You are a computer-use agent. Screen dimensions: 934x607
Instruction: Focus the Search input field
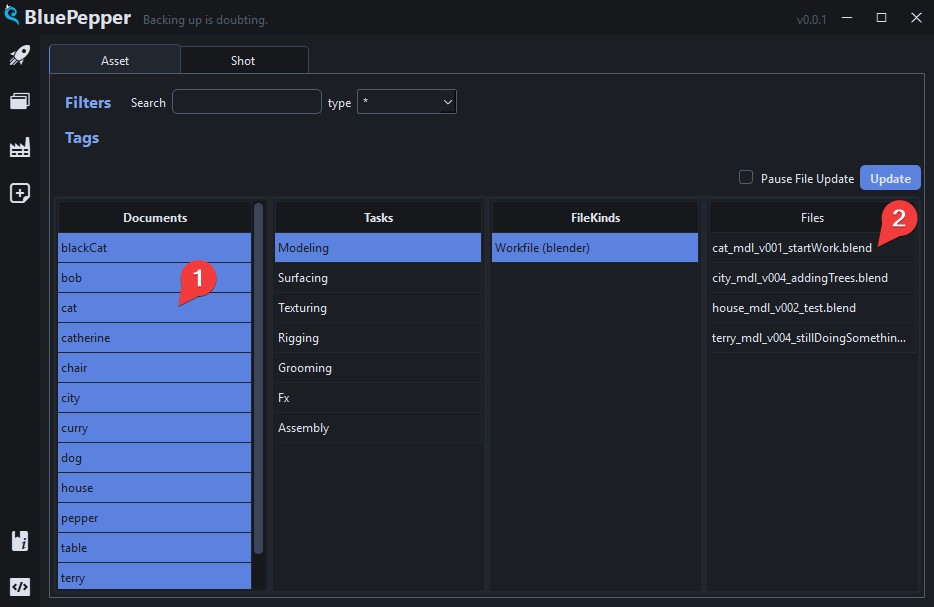point(247,102)
